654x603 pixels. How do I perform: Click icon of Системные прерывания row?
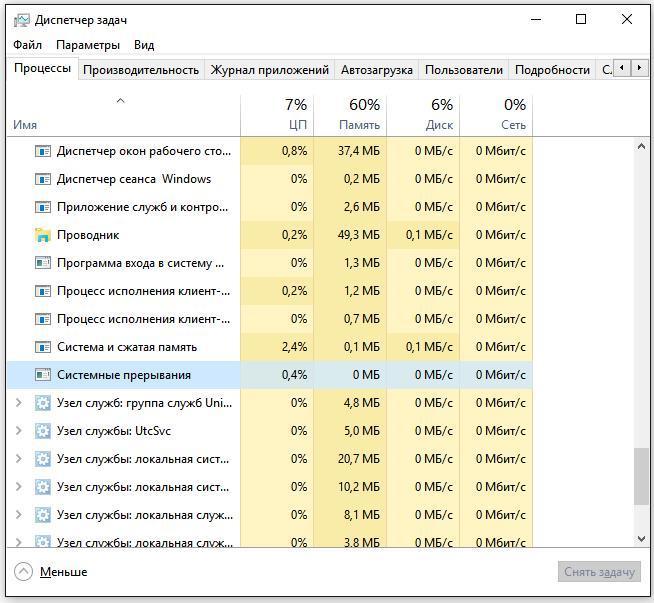click(x=43, y=375)
